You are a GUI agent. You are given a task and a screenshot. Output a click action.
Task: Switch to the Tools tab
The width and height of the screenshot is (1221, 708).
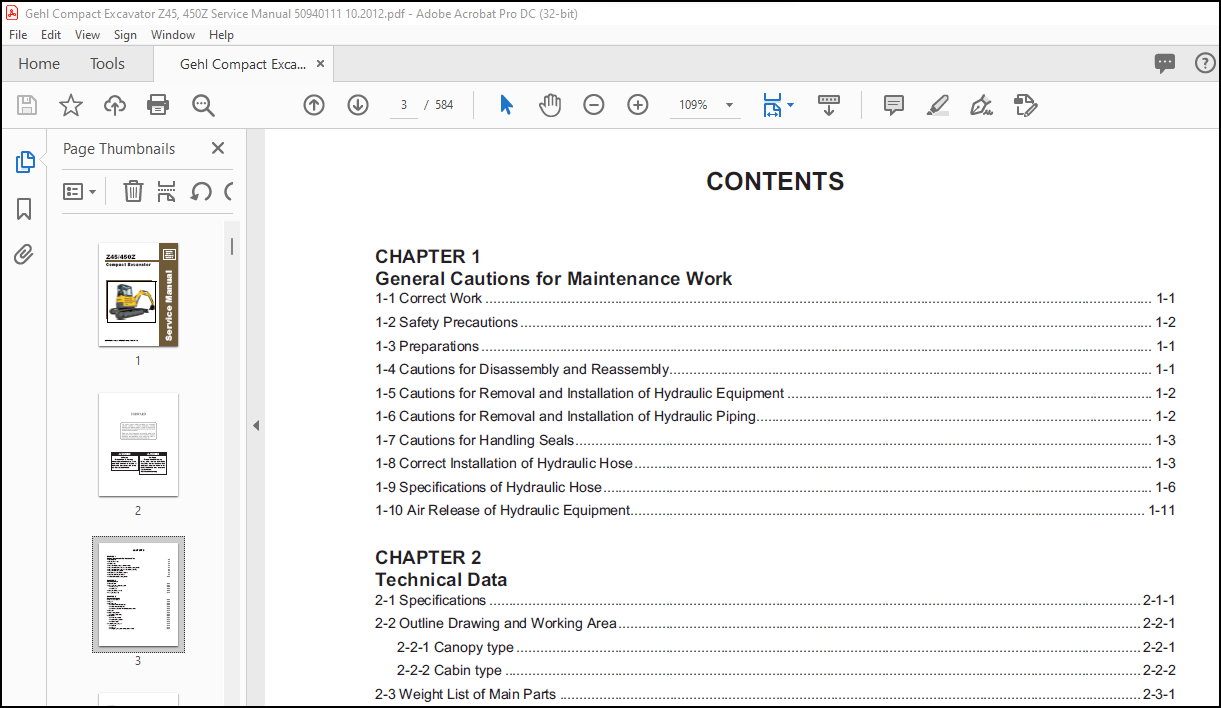pos(107,63)
